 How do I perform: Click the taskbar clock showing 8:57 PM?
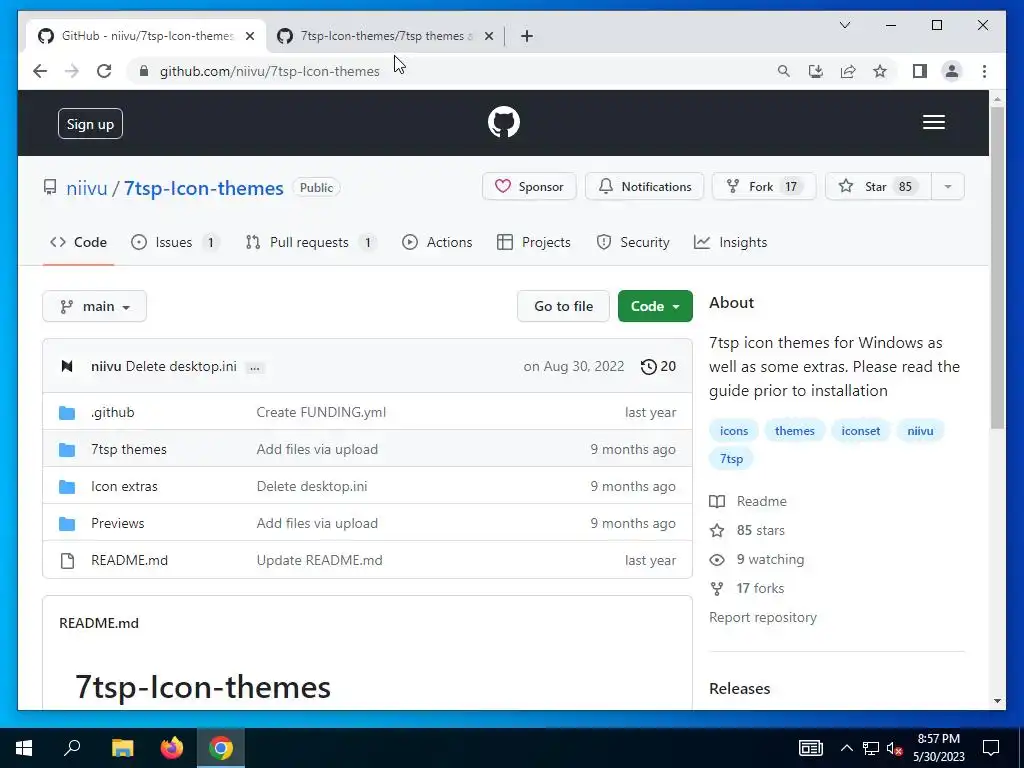pyautogui.click(x=938, y=748)
